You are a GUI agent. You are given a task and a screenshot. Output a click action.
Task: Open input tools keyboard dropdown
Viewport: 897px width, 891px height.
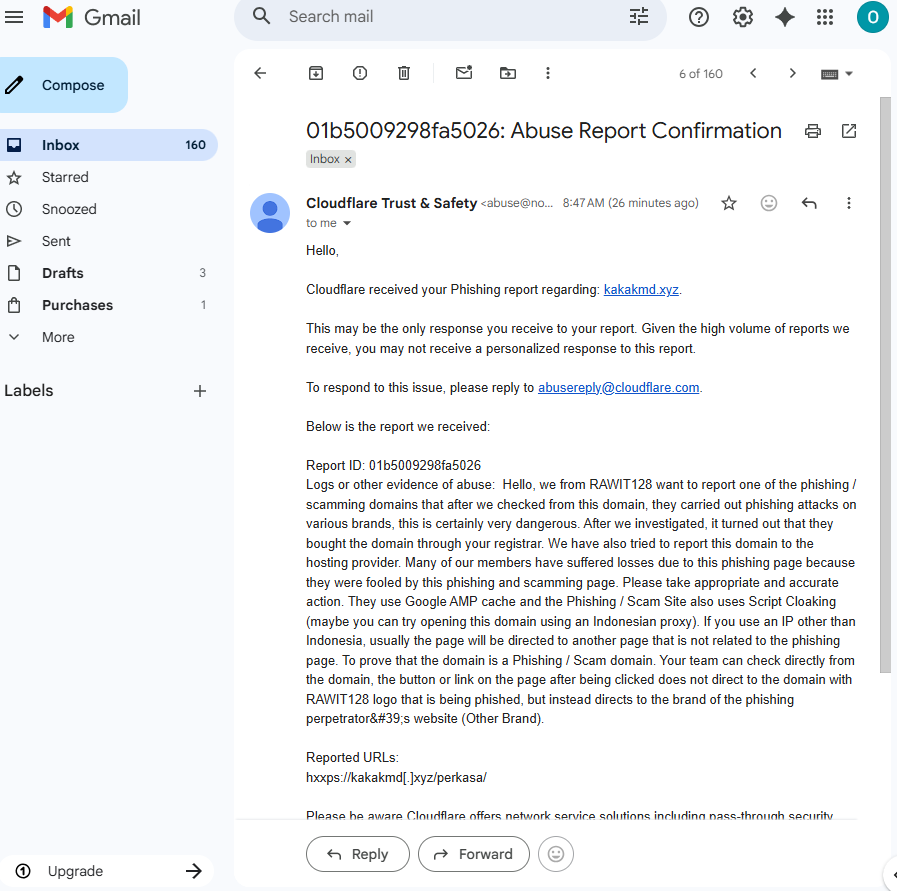coord(836,74)
